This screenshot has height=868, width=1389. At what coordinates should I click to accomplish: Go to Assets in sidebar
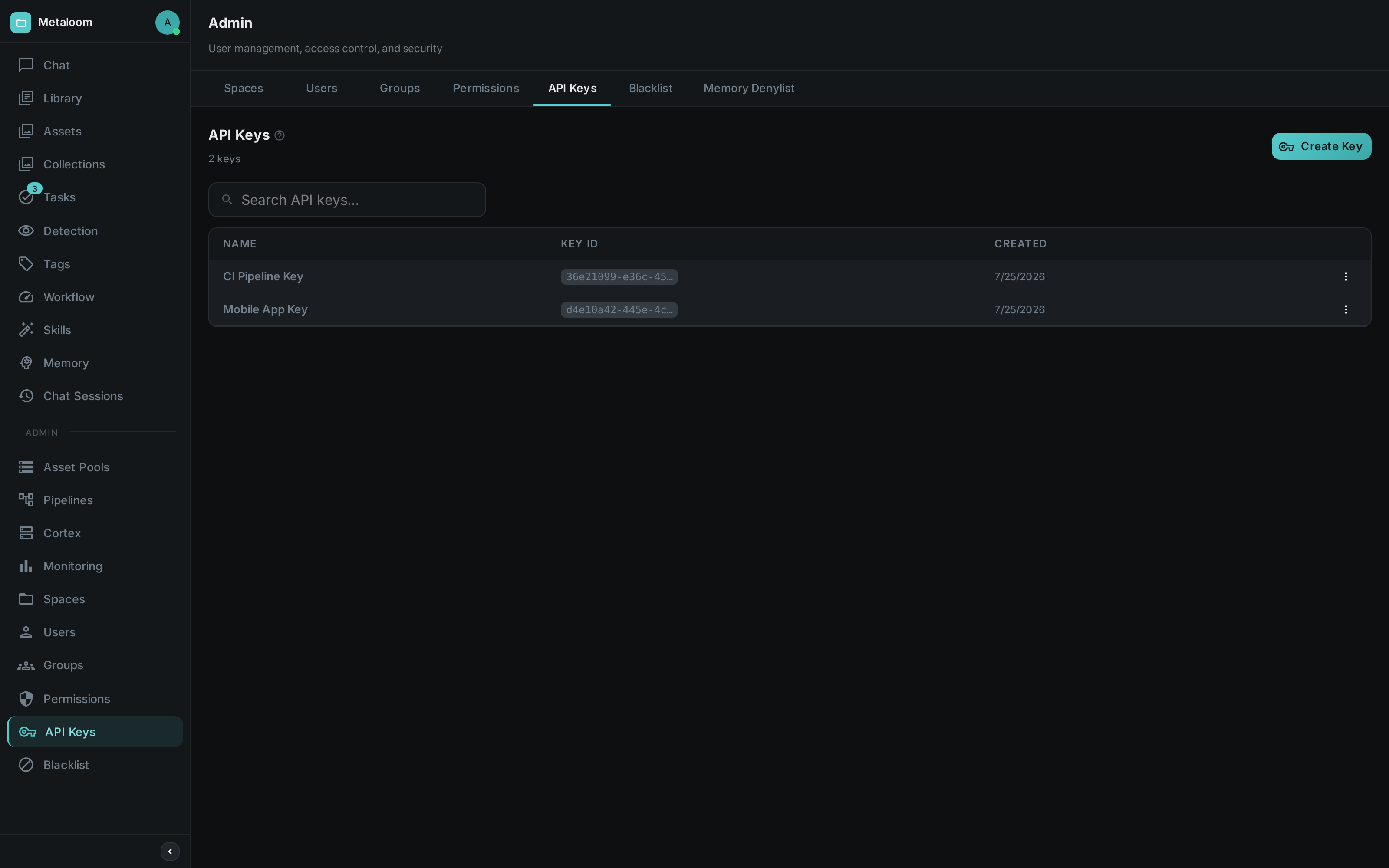(95, 132)
